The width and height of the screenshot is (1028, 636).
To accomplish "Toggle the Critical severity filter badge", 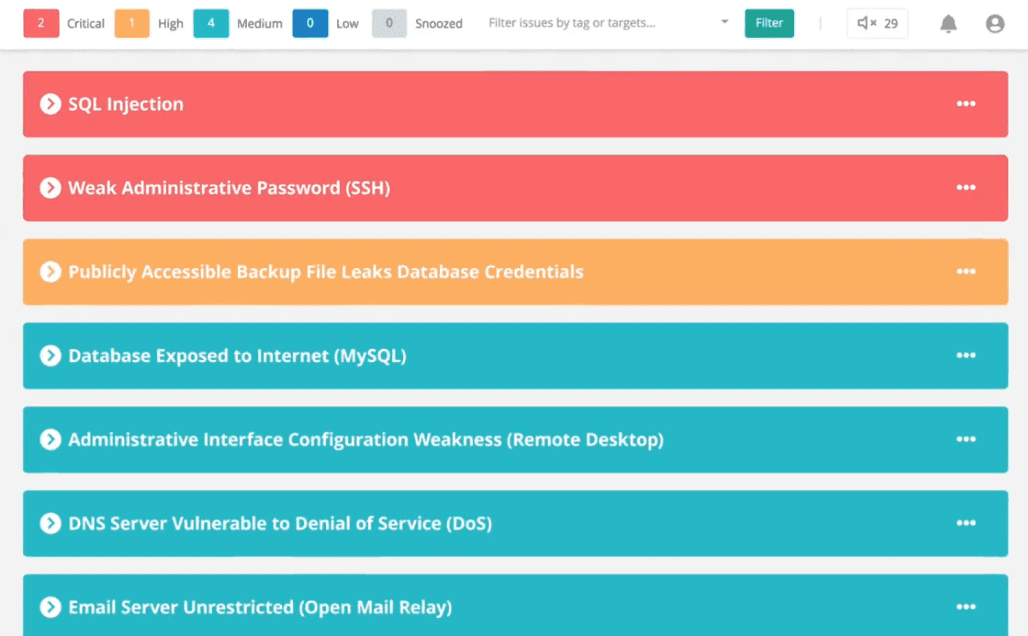I will 41,23.
